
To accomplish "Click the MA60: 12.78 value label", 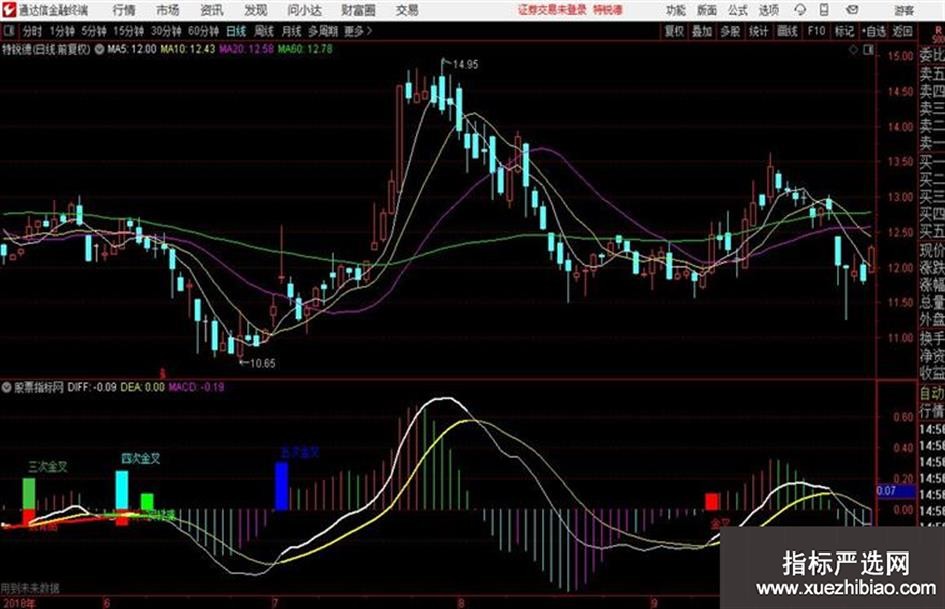I will click(x=305, y=49).
